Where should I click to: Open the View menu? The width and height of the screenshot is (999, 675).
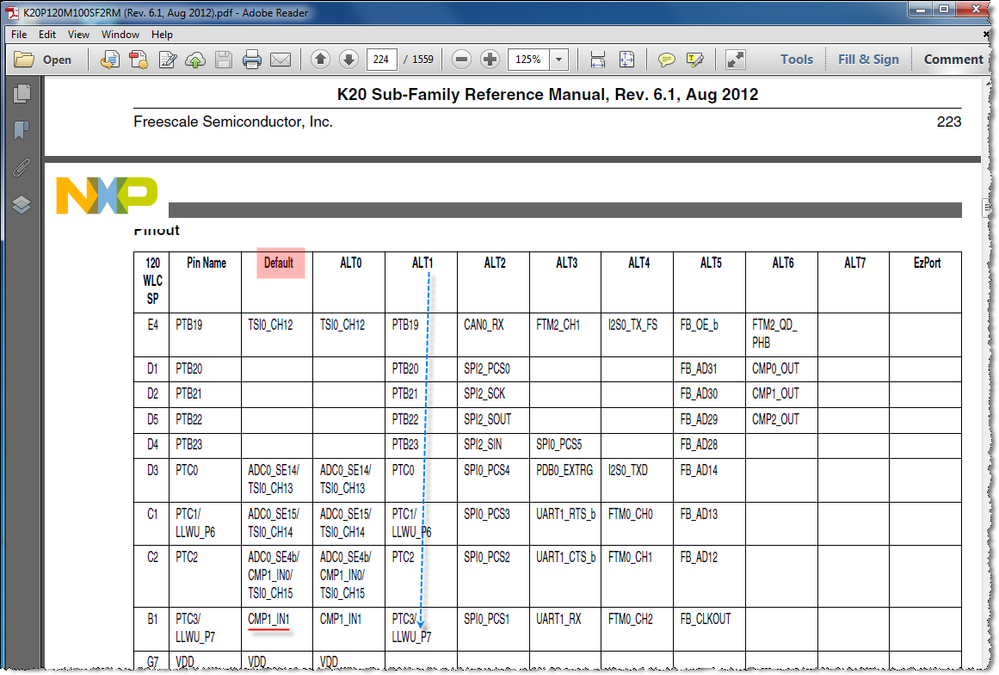(x=78, y=34)
